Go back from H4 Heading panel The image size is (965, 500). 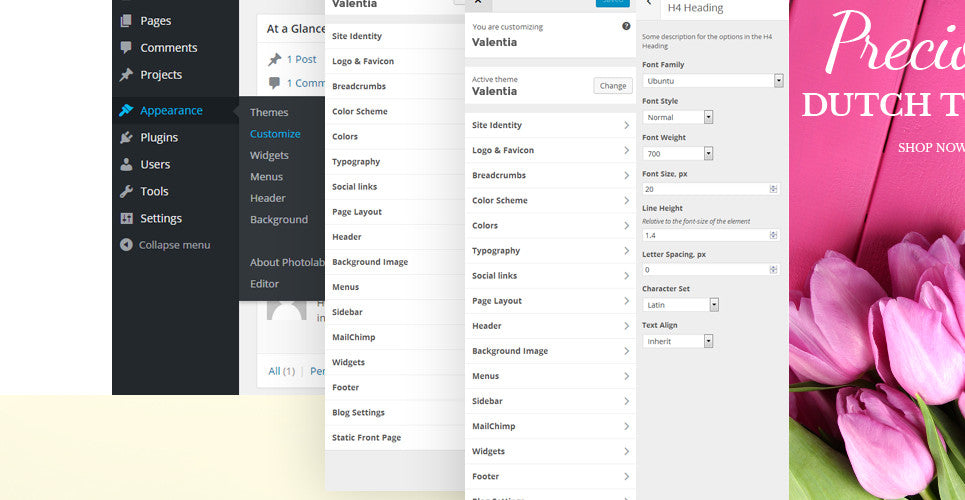click(649, 4)
